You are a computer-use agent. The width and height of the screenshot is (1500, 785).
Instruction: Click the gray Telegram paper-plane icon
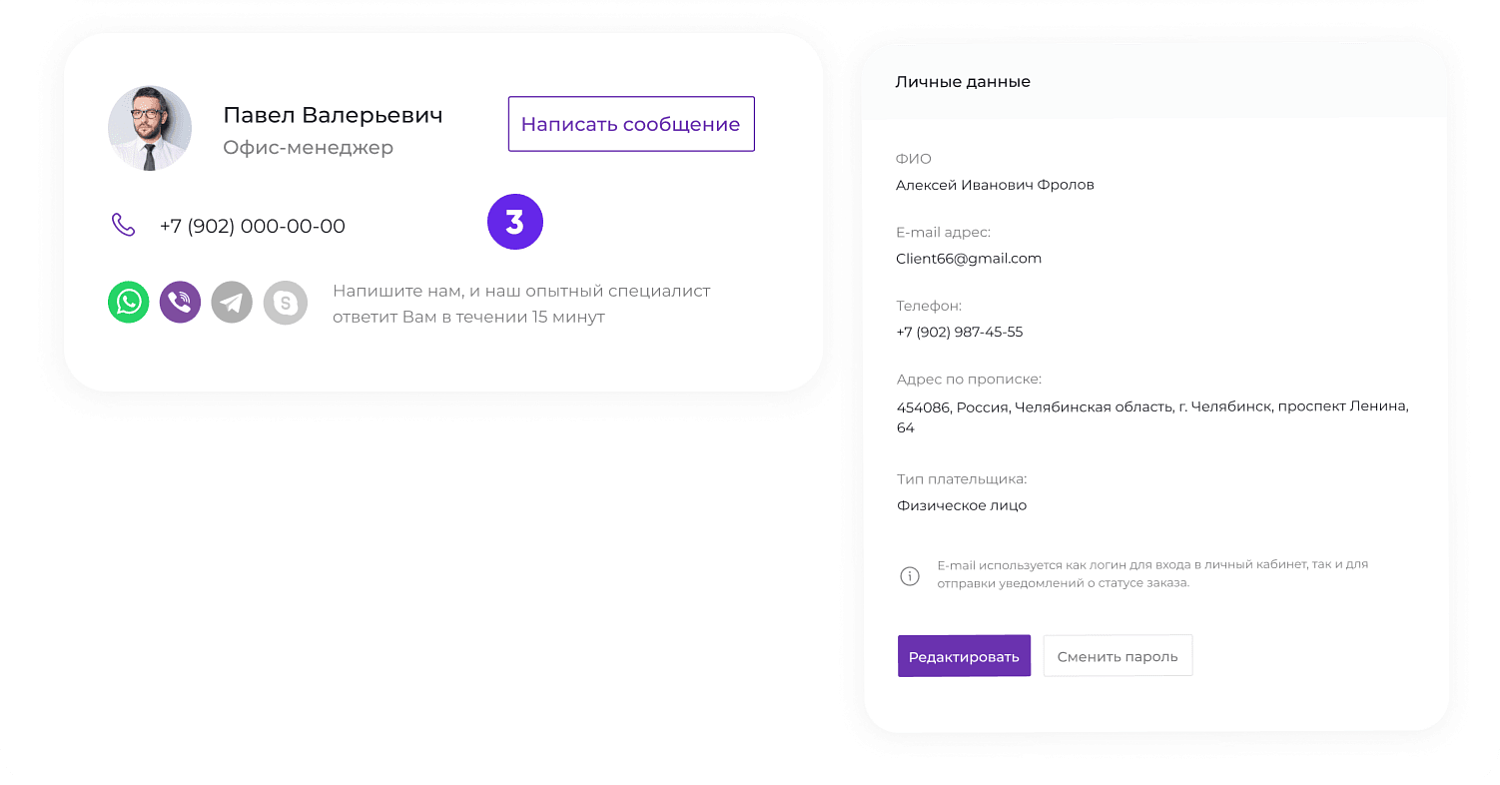(x=232, y=302)
